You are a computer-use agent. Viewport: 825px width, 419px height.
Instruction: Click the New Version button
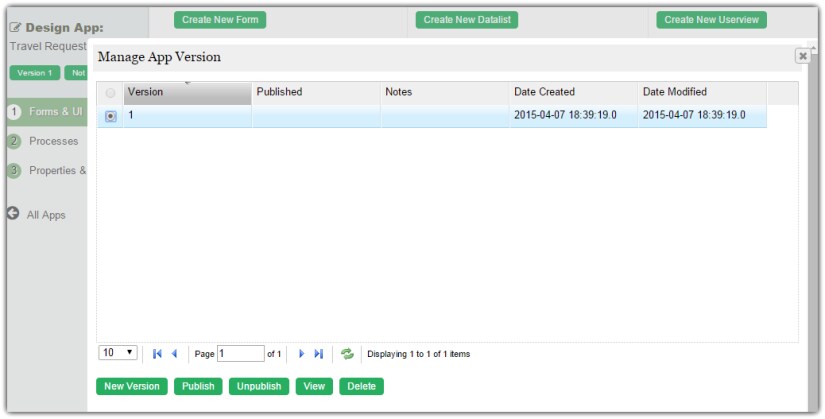(x=132, y=386)
